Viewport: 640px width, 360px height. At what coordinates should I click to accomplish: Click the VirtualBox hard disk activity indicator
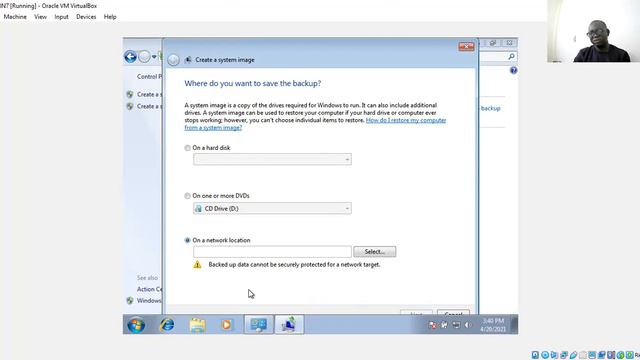[535, 355]
